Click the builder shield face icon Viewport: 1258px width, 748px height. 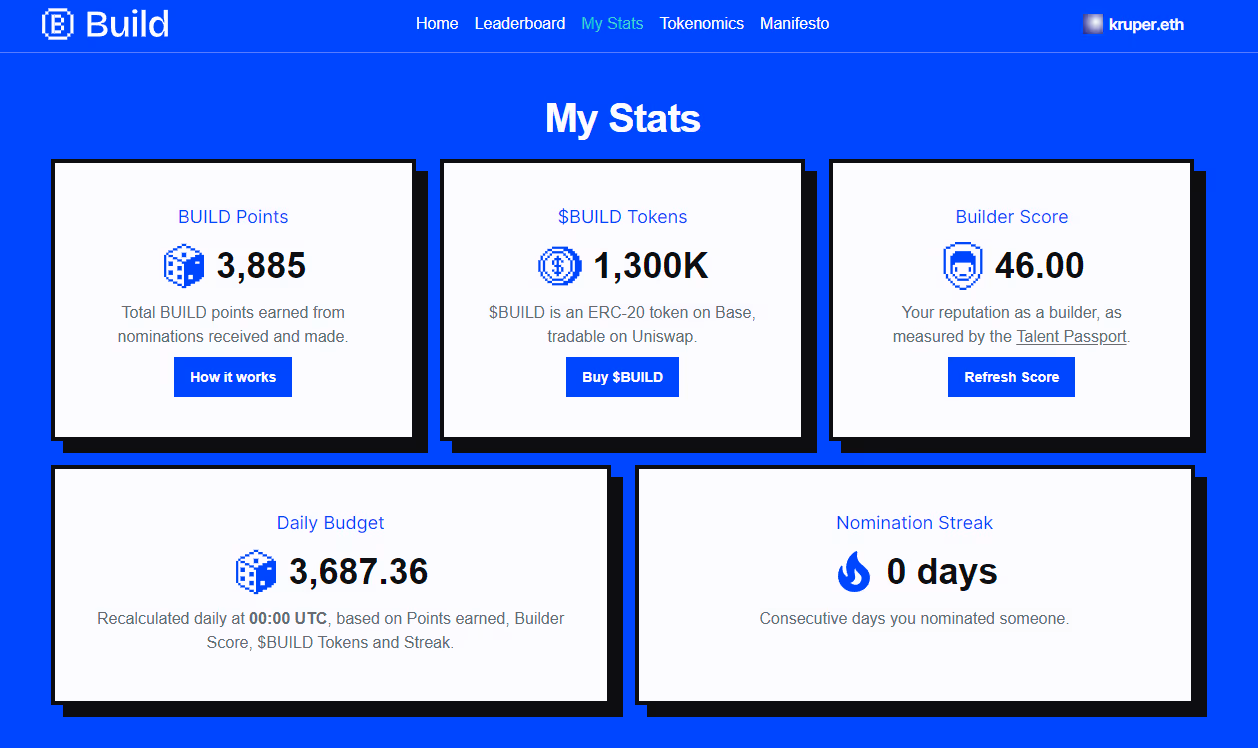pos(962,266)
